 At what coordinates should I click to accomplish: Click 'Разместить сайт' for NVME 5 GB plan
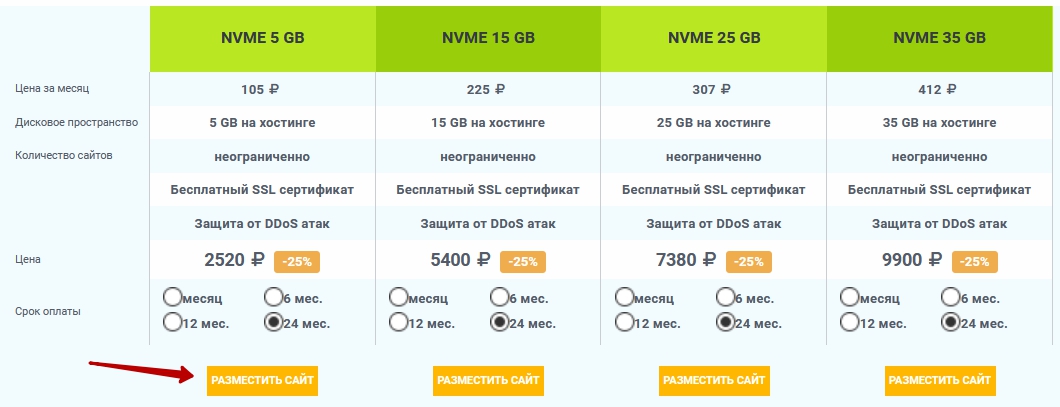[262, 380]
